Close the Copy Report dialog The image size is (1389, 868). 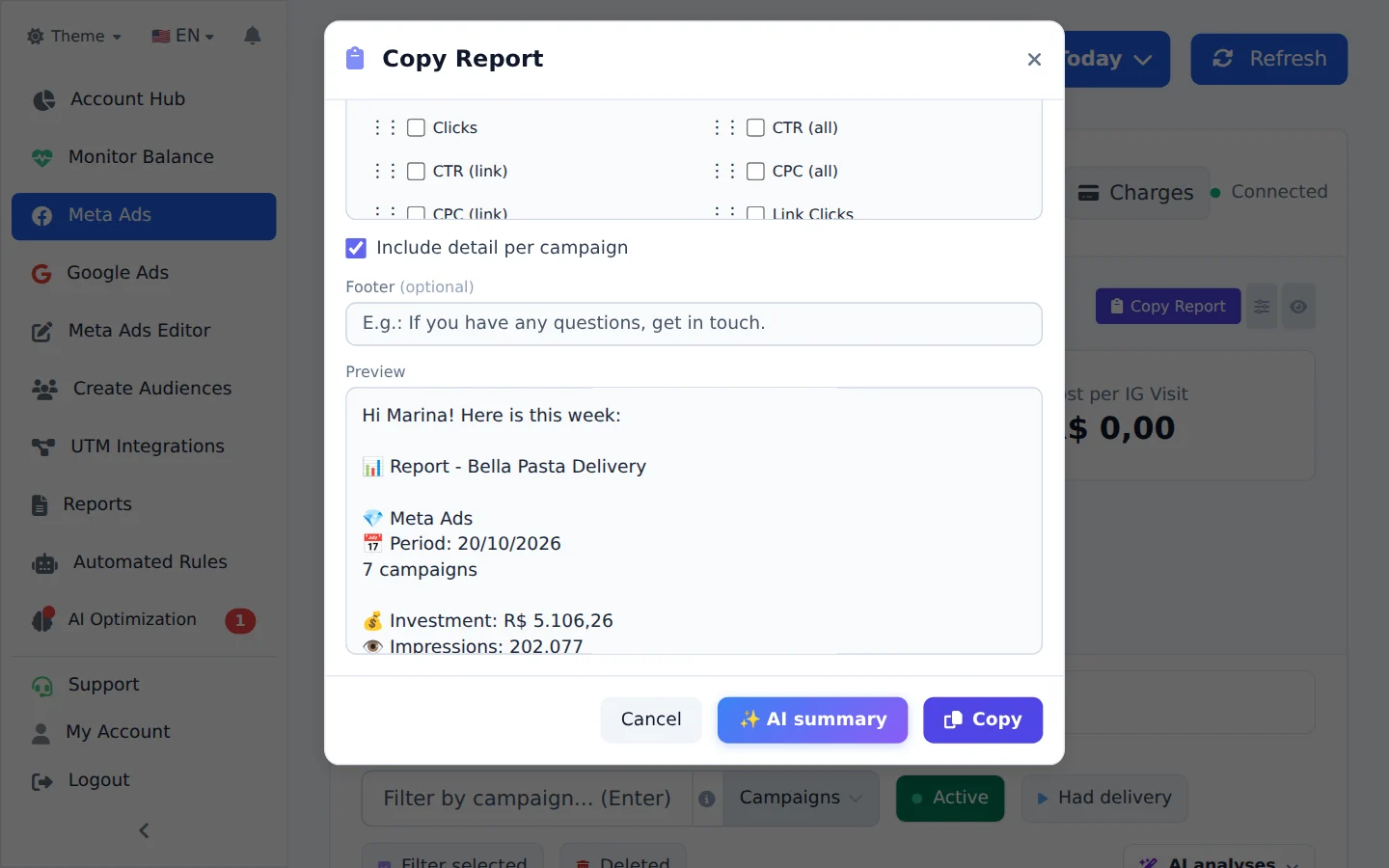[1034, 60]
